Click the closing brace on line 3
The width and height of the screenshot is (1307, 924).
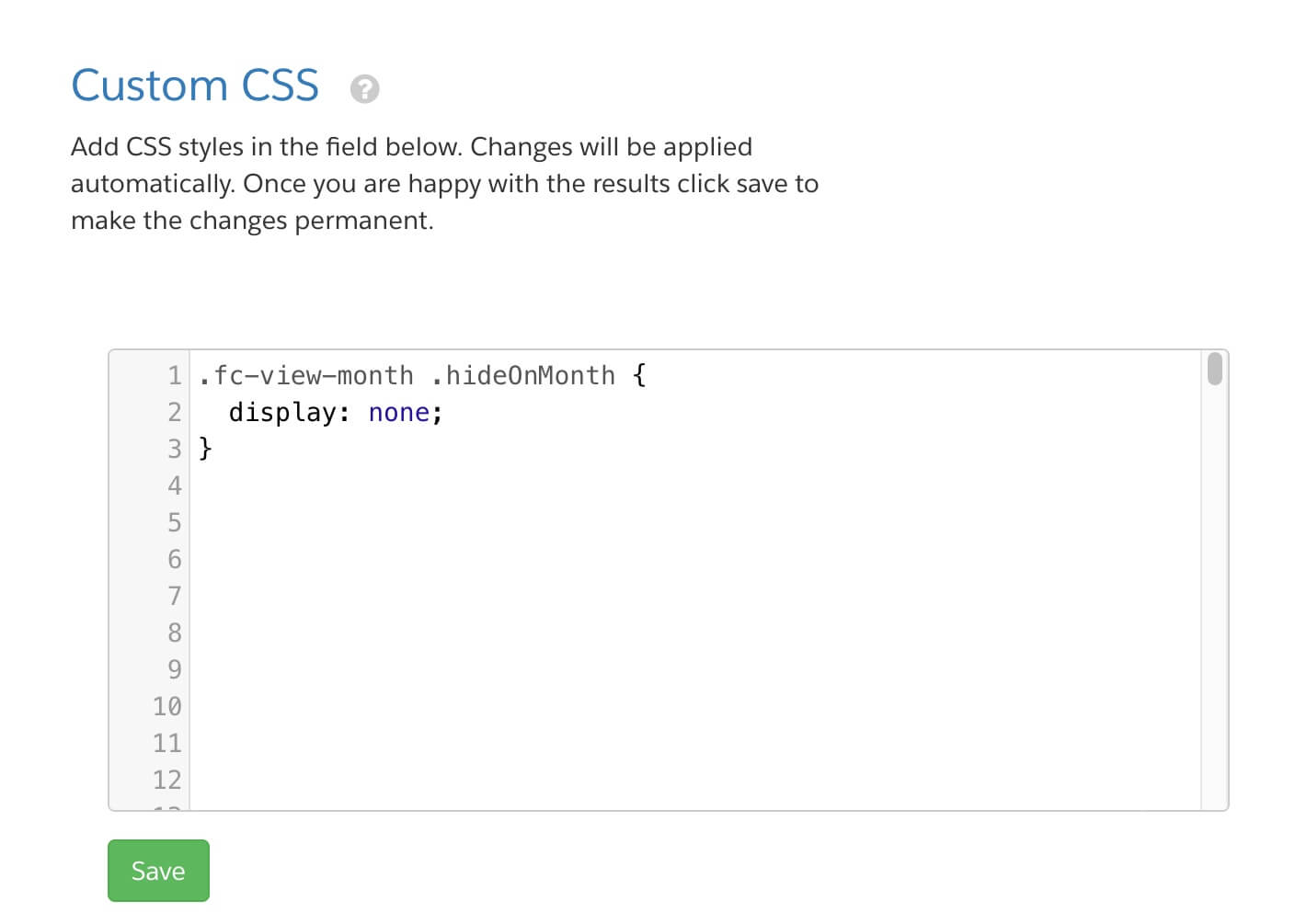tap(205, 449)
